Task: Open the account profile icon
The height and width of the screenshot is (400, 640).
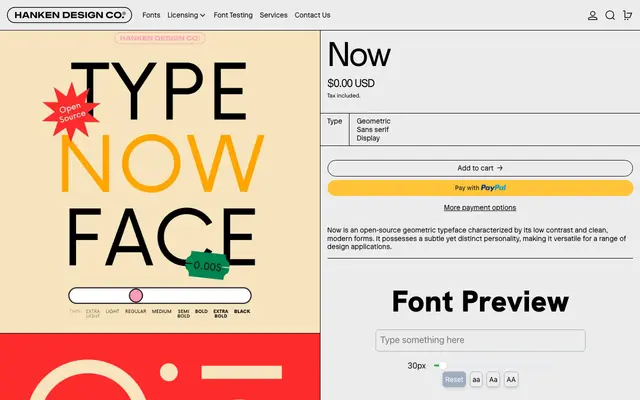Action: (592, 16)
